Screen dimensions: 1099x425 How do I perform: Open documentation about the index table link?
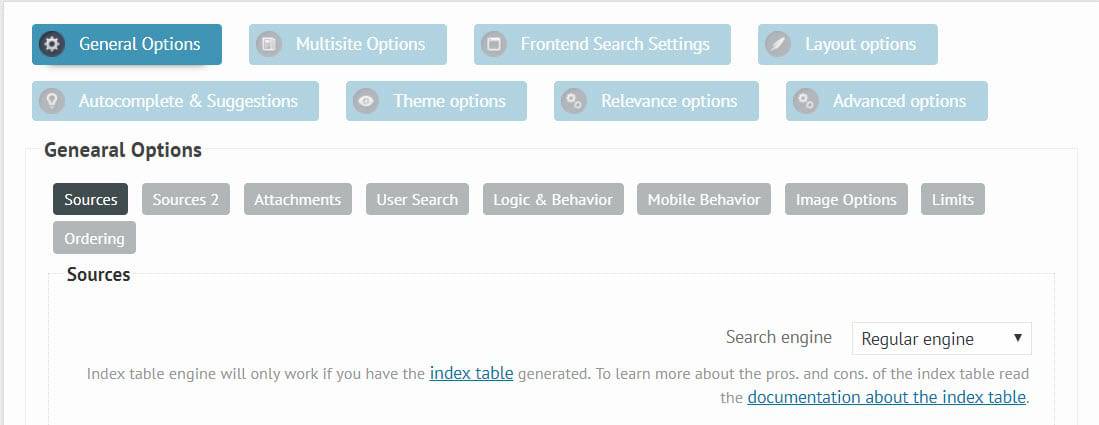(887, 397)
